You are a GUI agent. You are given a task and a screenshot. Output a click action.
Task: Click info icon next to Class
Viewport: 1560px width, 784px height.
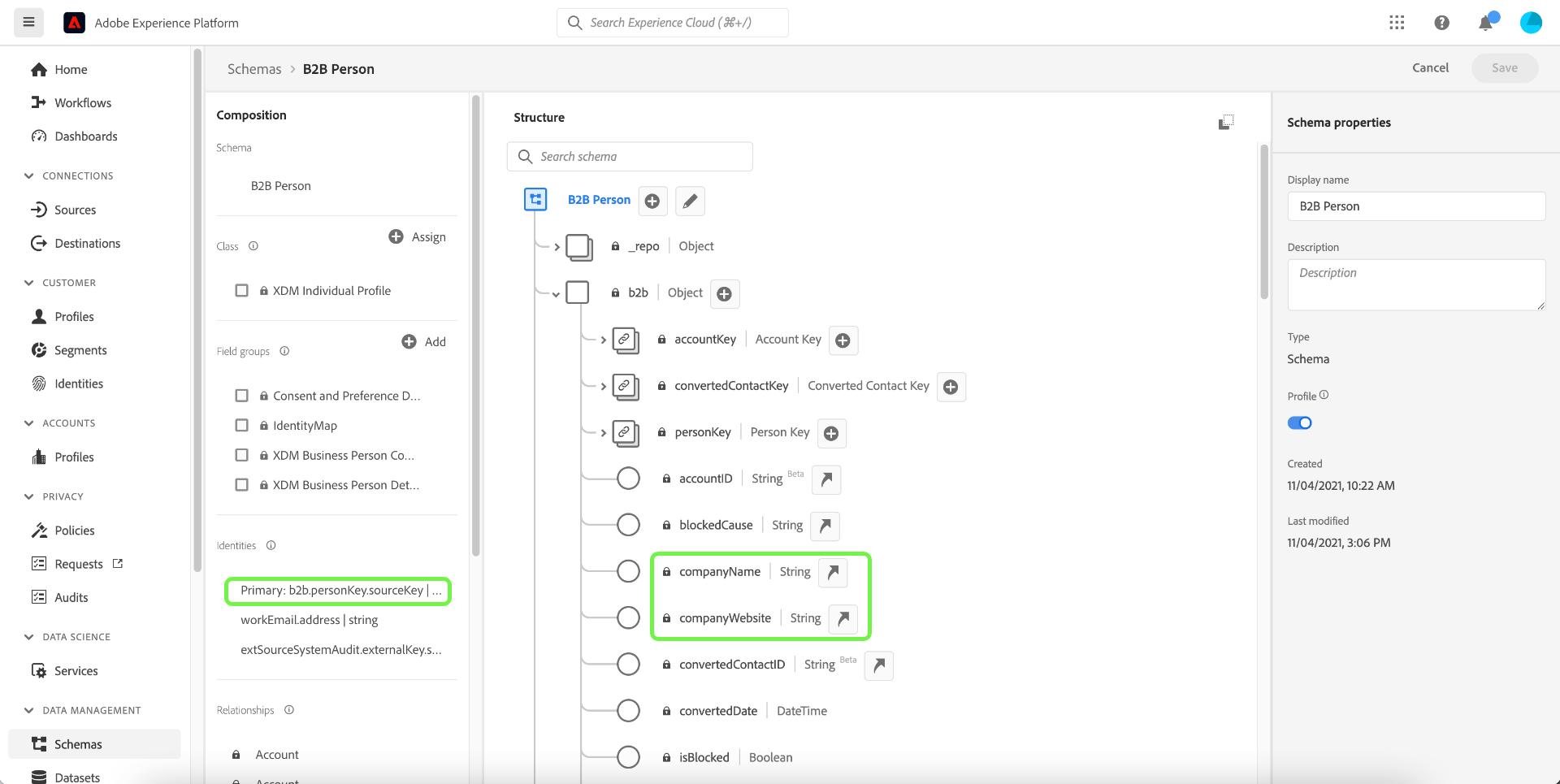click(253, 246)
